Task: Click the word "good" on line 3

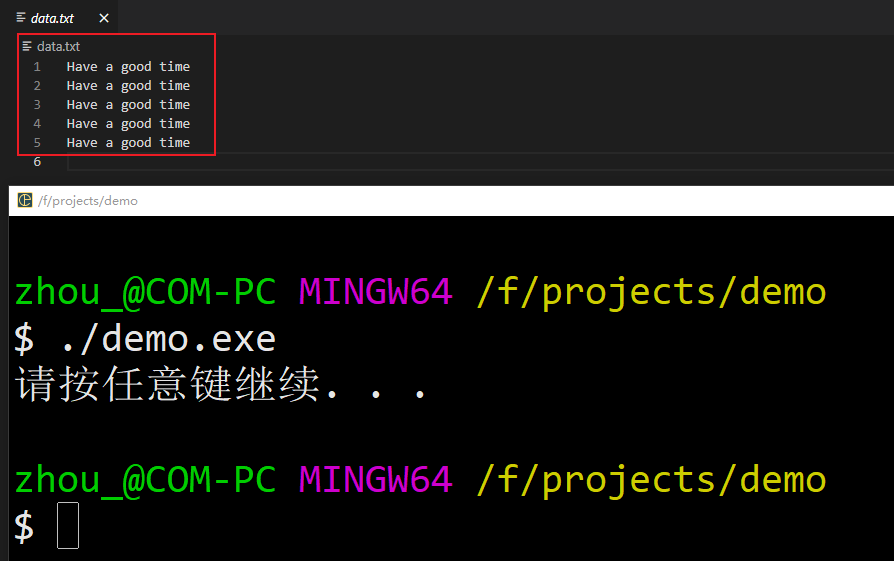Action: click(x=136, y=105)
